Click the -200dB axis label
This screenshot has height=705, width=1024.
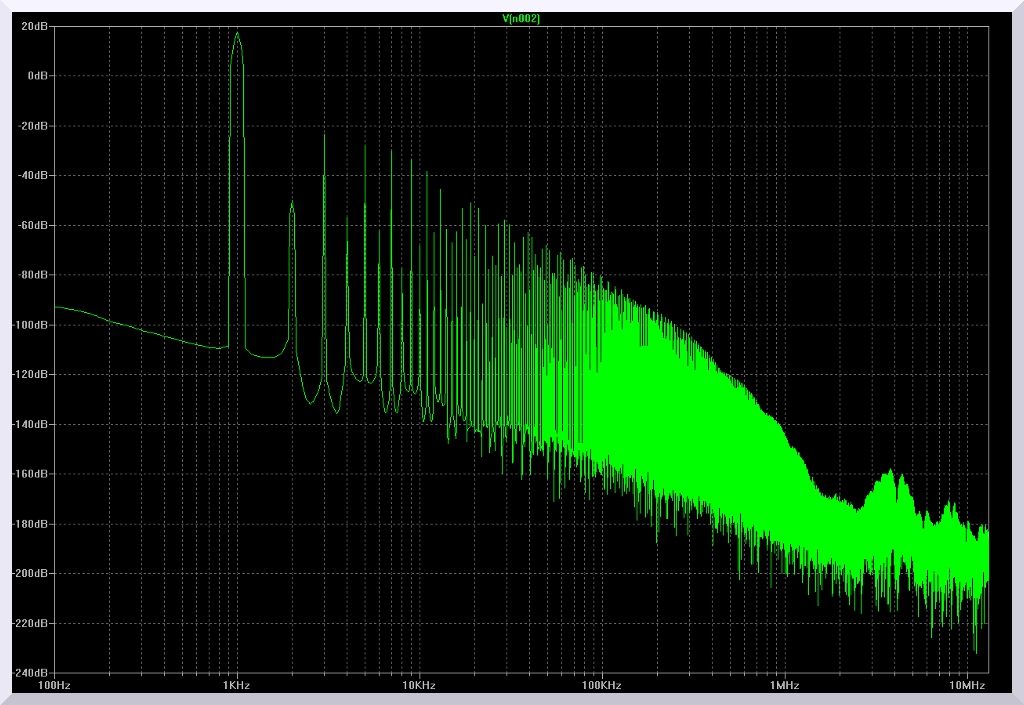[x=33, y=574]
